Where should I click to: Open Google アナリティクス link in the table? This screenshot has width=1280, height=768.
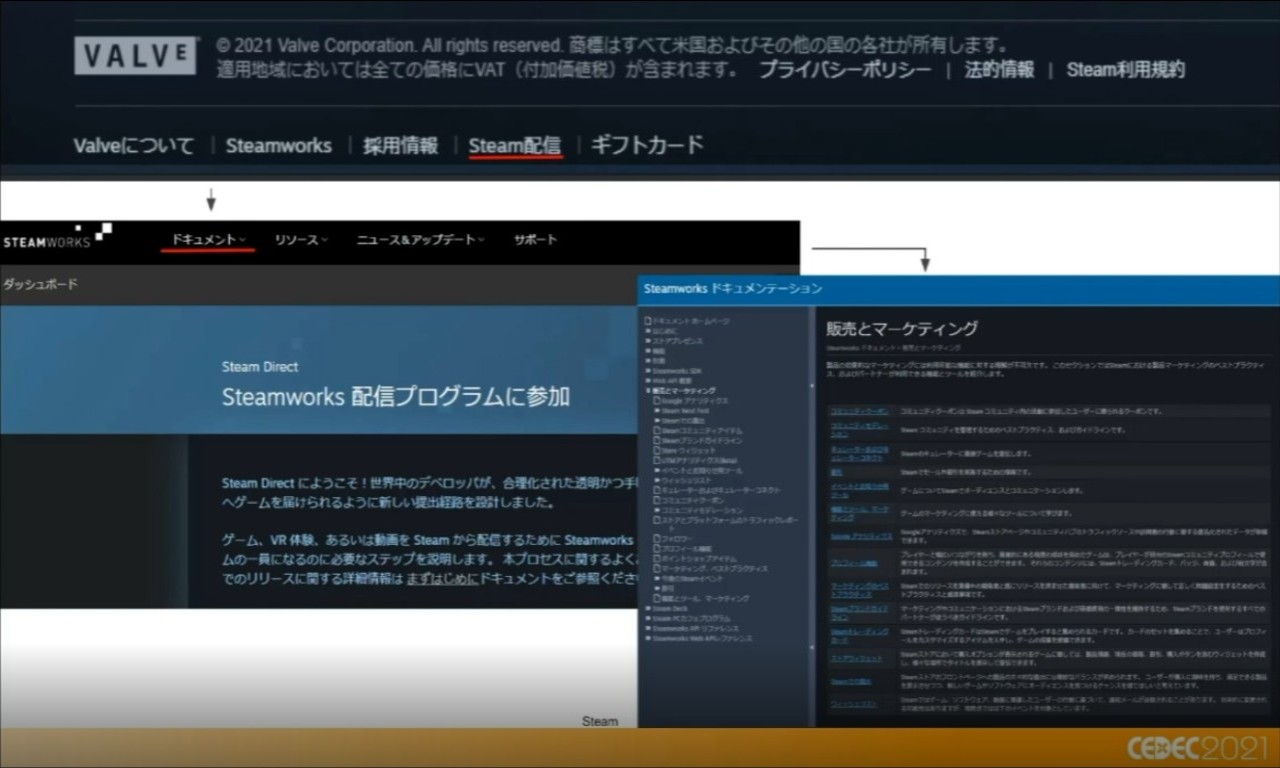point(861,536)
